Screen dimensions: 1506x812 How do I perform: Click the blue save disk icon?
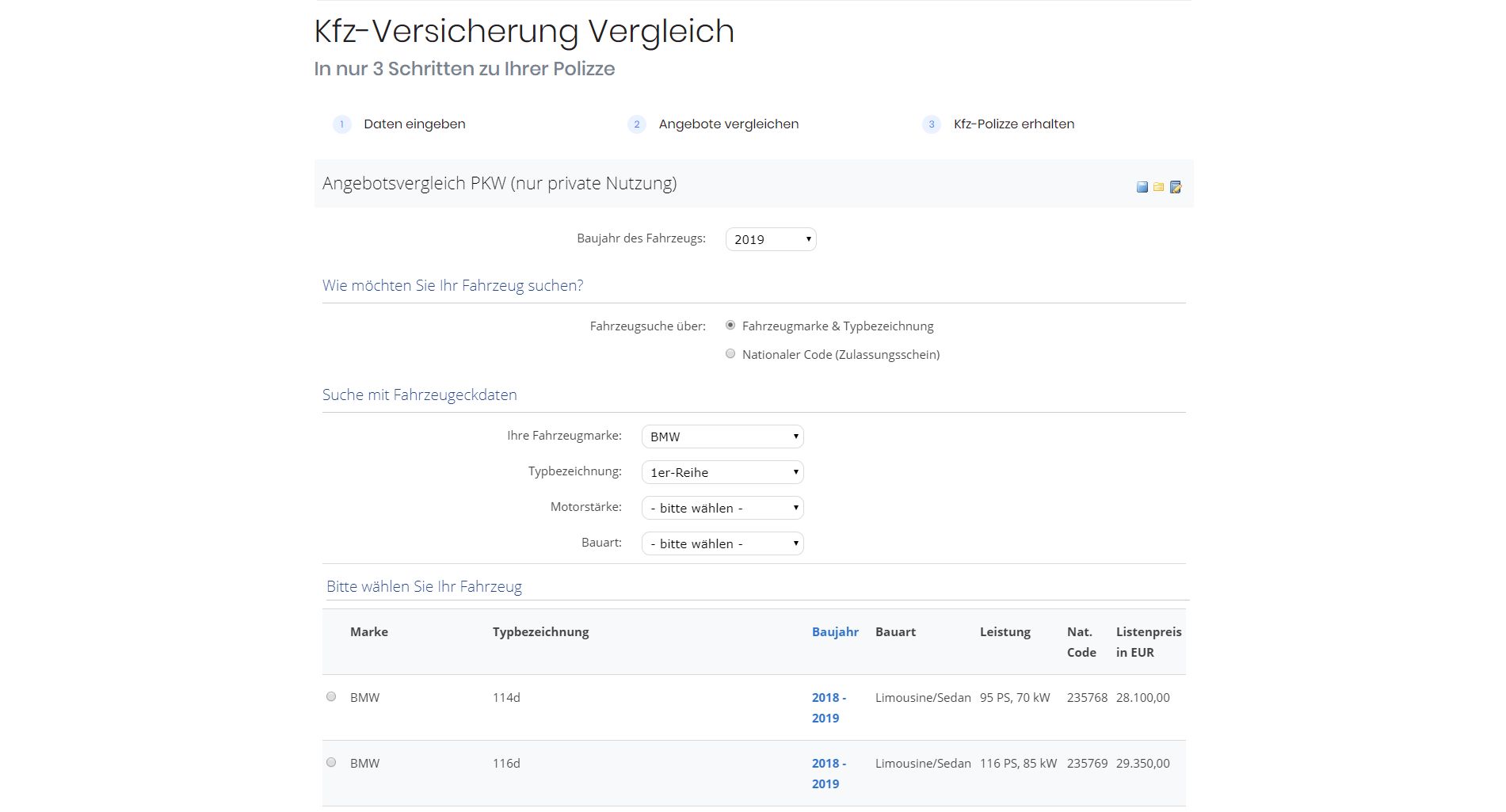coord(1142,187)
